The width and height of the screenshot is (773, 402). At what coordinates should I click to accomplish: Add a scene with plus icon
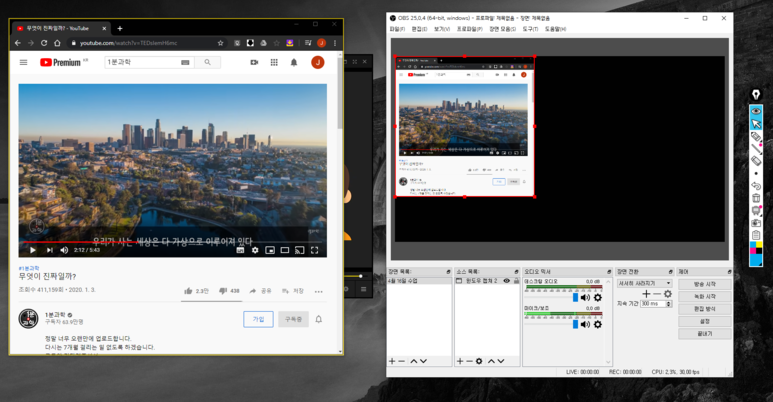(392, 361)
